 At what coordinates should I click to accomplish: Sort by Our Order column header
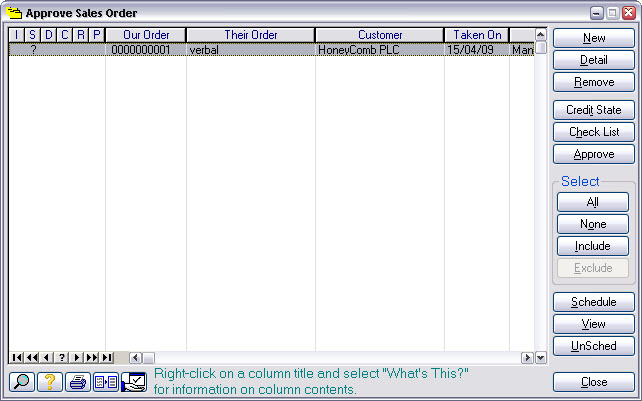tap(146, 35)
